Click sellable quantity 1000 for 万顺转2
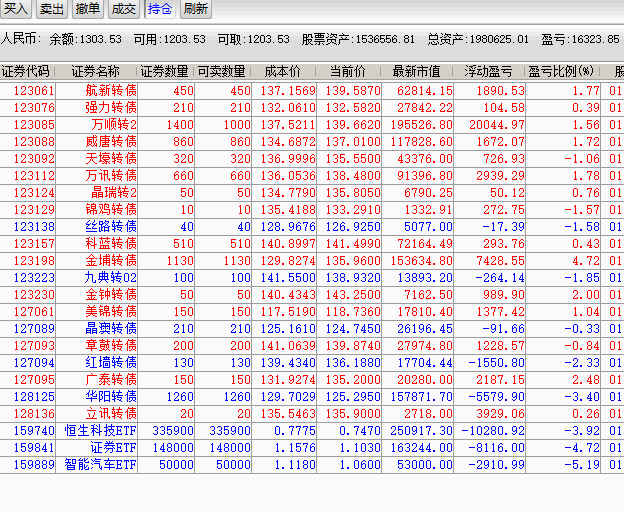Image resolution: width=624 pixels, height=512 pixels. 237,125
